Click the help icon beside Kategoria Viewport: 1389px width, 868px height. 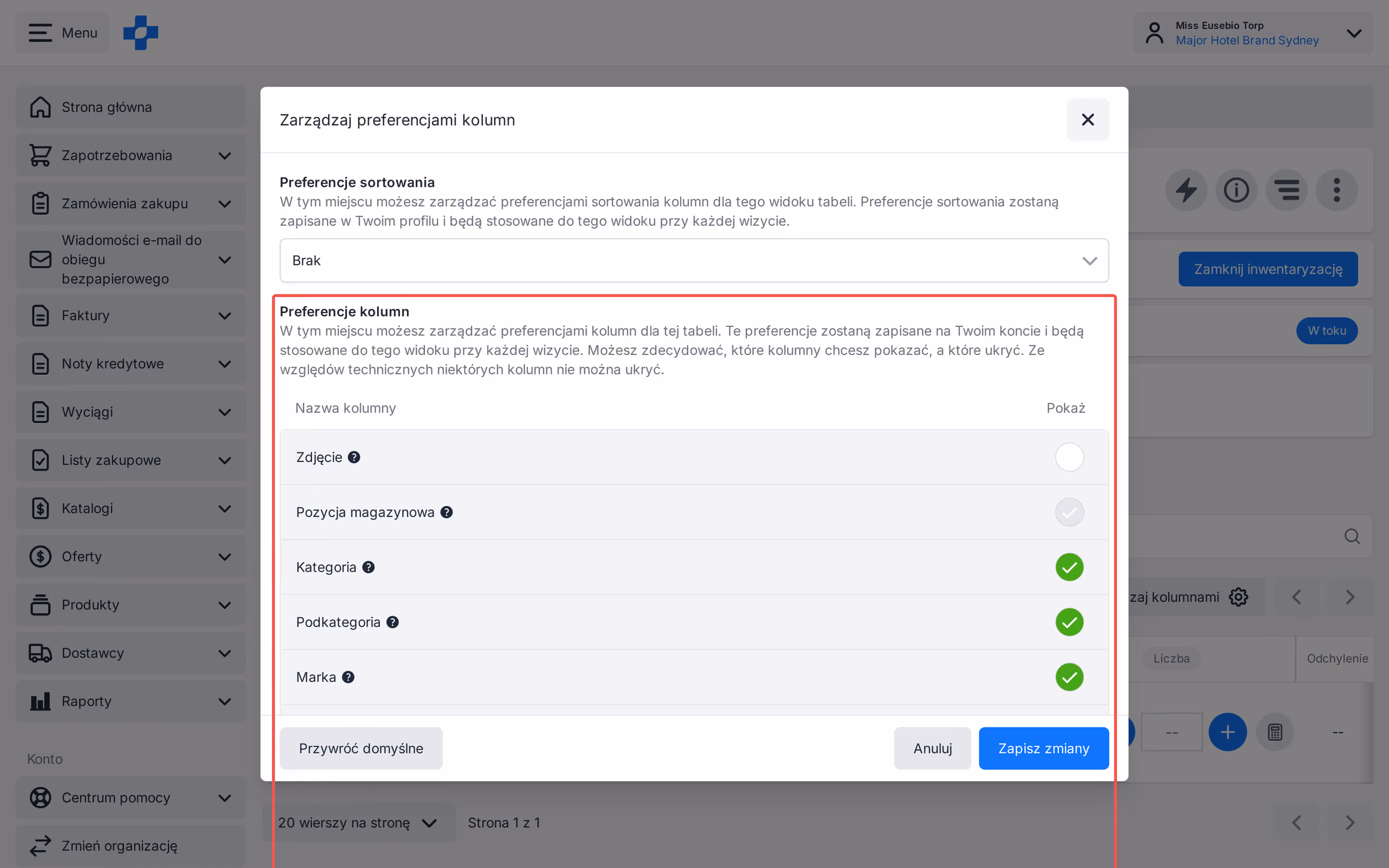369,567
